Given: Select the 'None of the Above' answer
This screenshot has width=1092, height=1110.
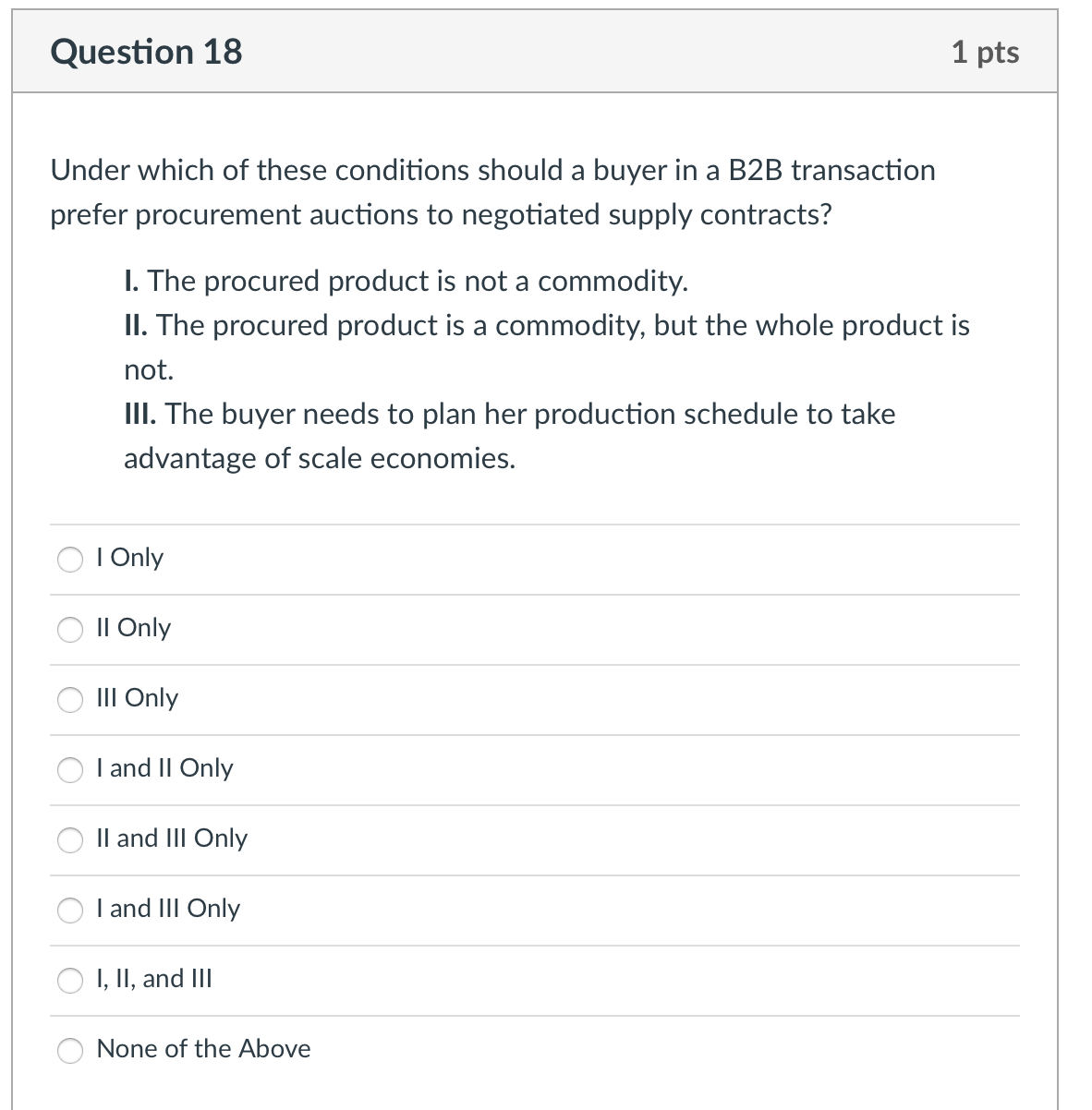Looking at the screenshot, I should [x=70, y=1050].
